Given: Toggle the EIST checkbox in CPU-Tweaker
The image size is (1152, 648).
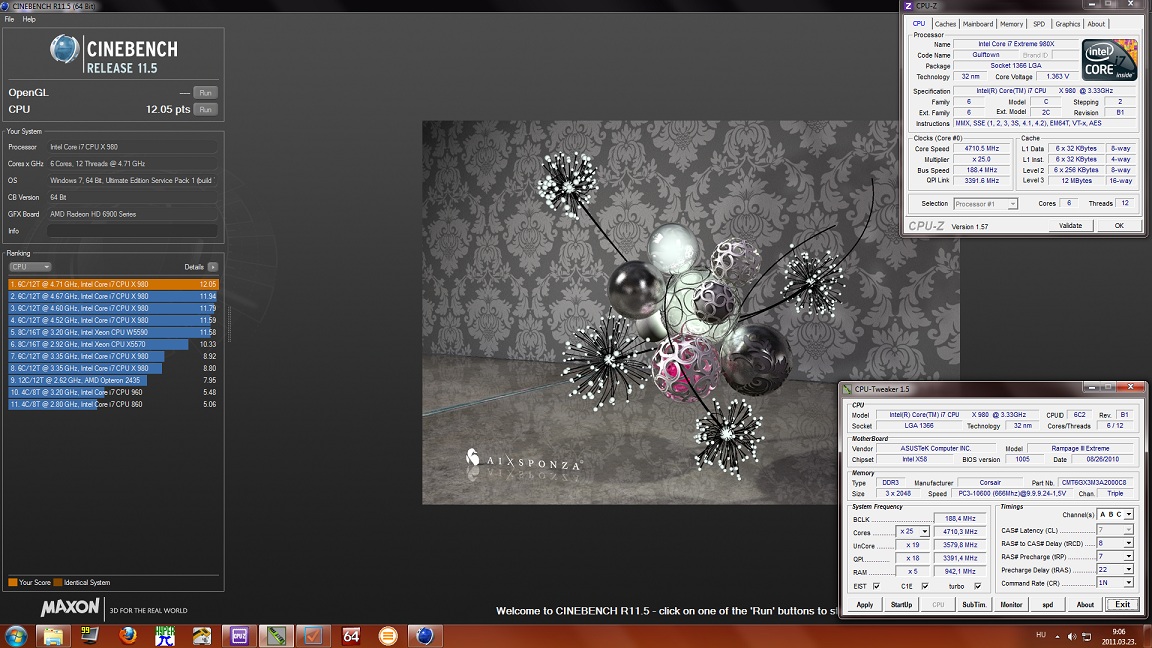Looking at the screenshot, I should tap(876, 586).
